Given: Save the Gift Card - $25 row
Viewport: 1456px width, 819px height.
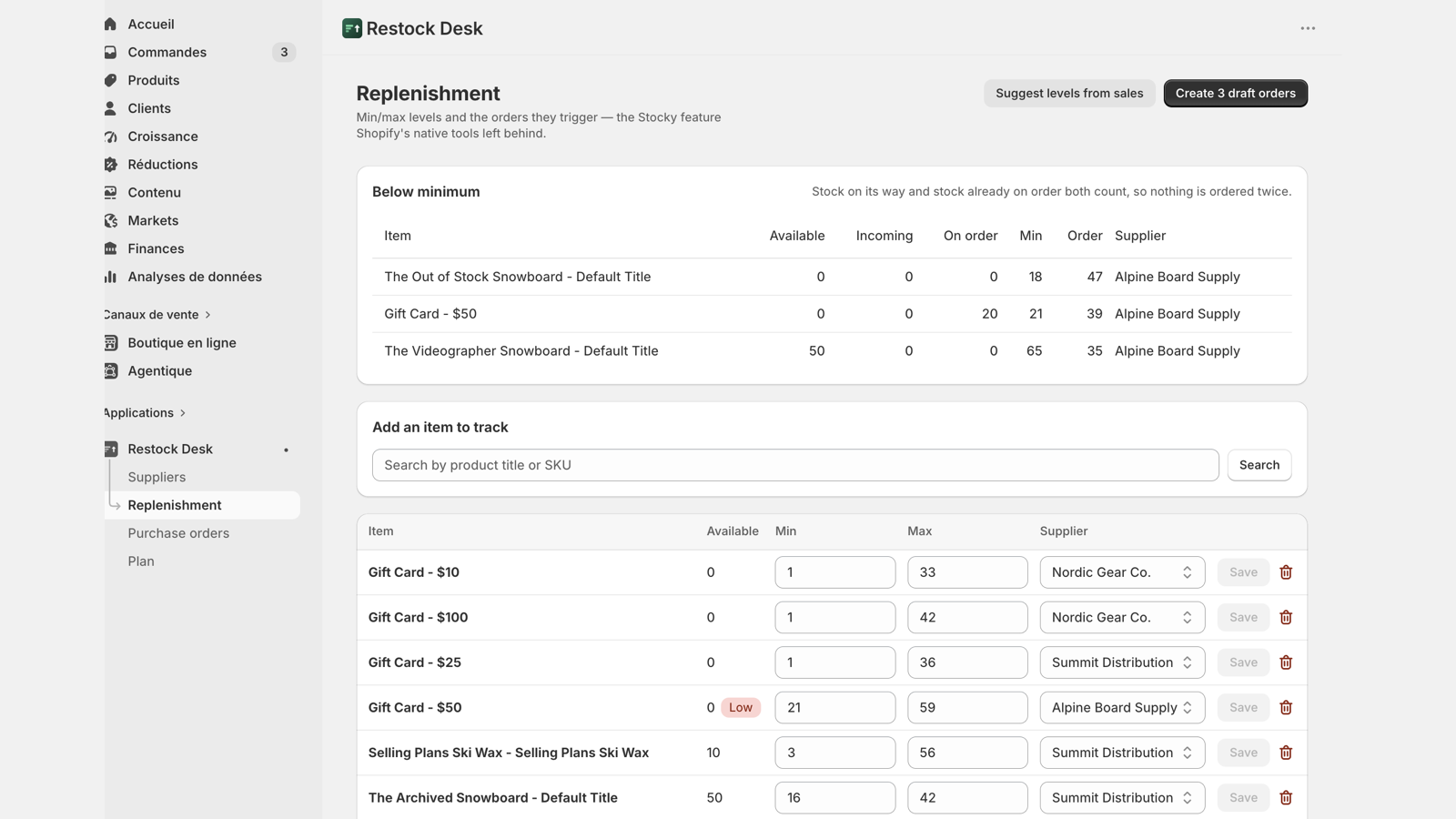Looking at the screenshot, I should click(x=1243, y=662).
